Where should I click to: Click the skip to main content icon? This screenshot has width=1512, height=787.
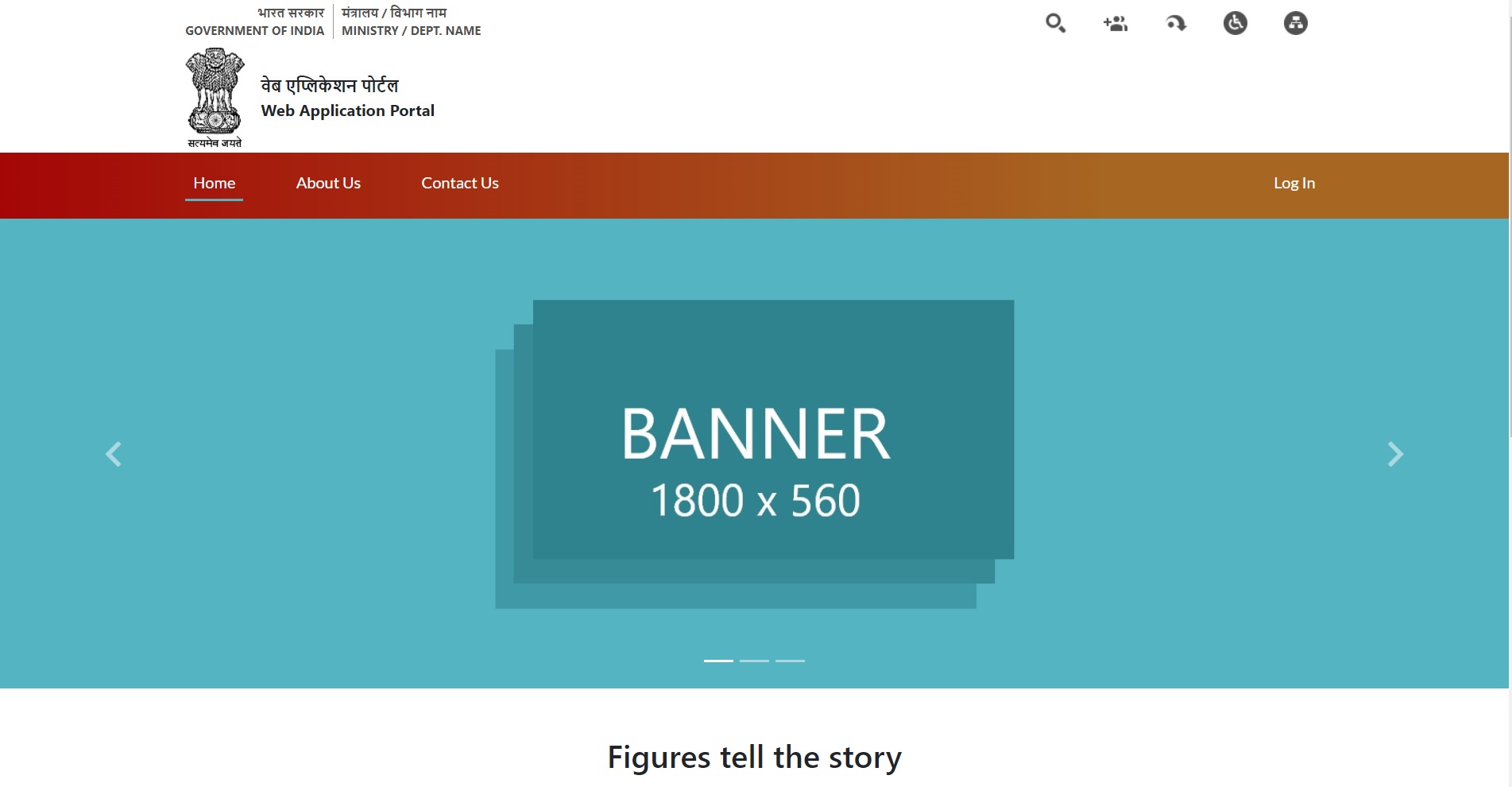(x=1176, y=24)
